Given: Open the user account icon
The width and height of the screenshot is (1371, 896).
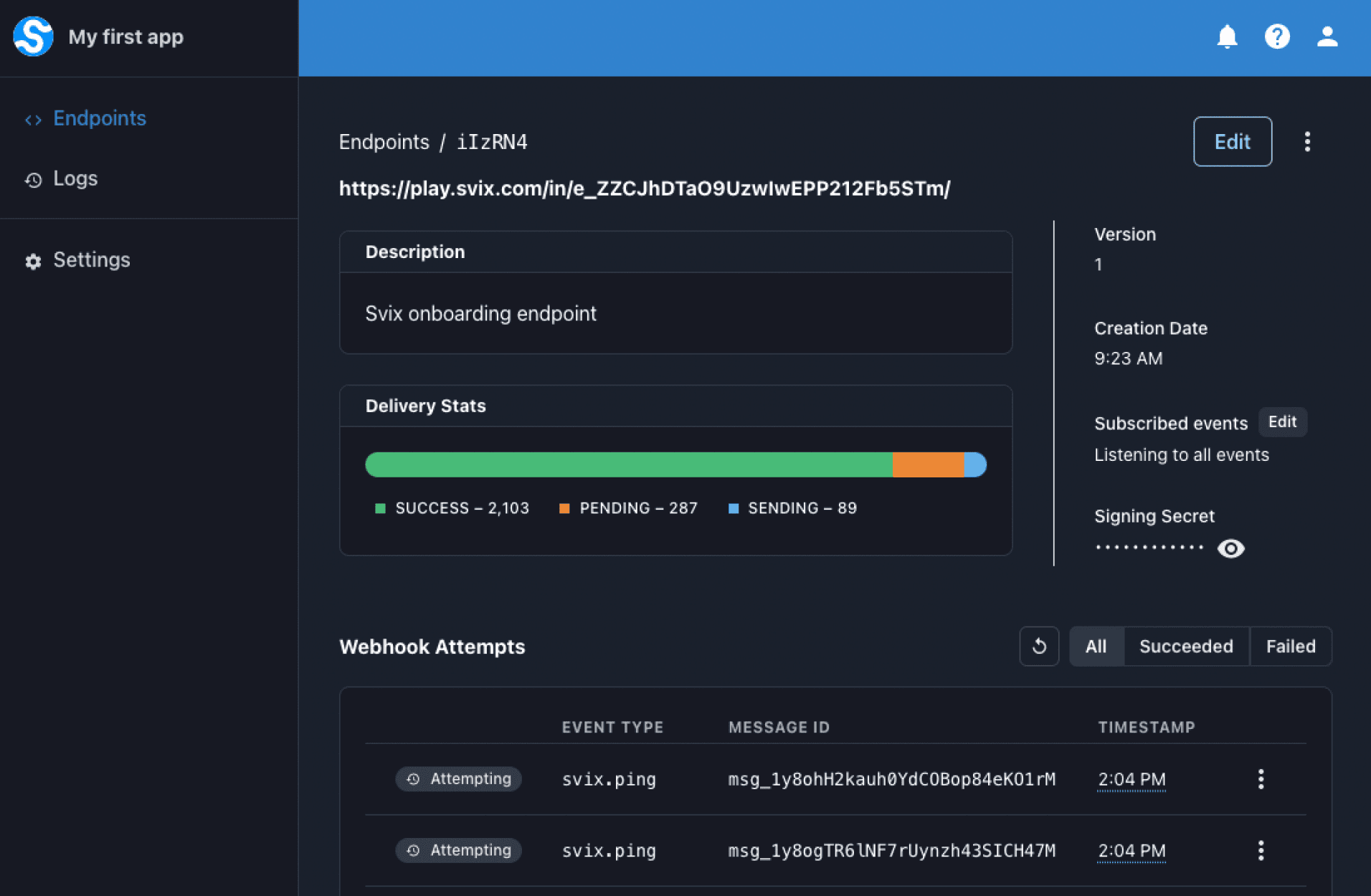Looking at the screenshot, I should pos(1327,37).
